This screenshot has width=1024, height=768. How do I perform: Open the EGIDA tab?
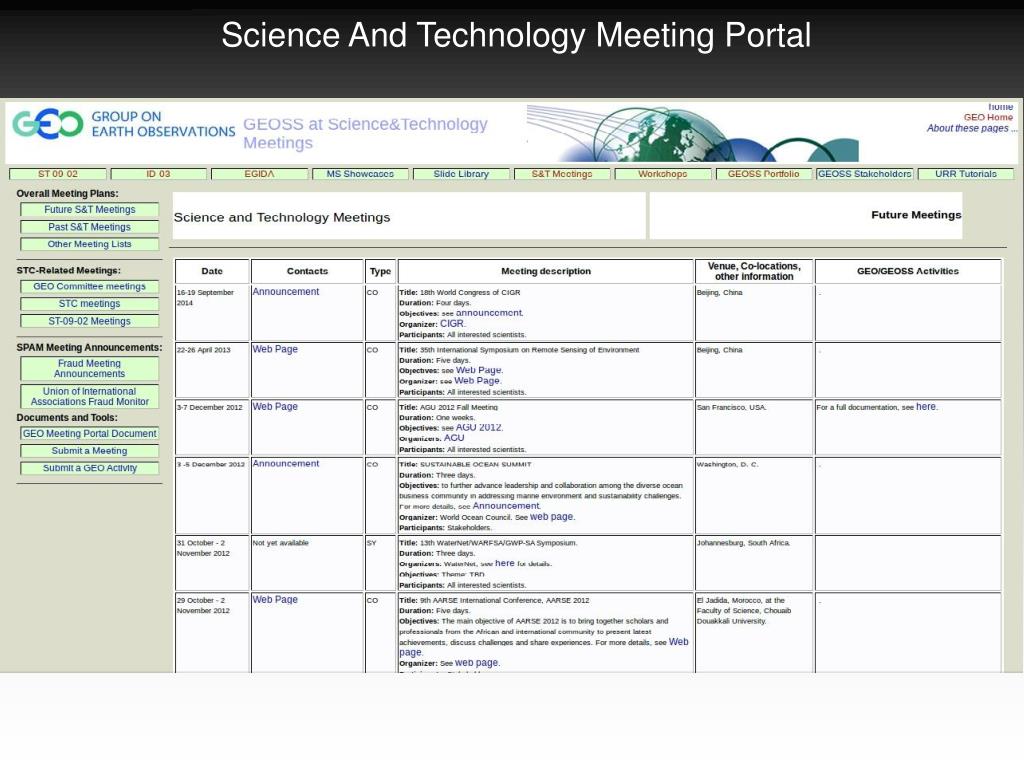point(259,174)
